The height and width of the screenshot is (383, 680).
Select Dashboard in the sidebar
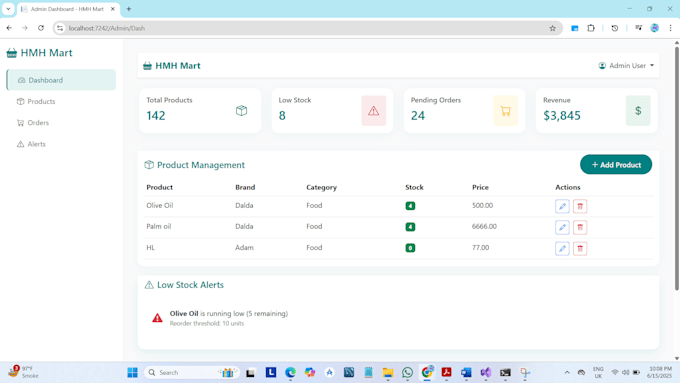pos(61,80)
